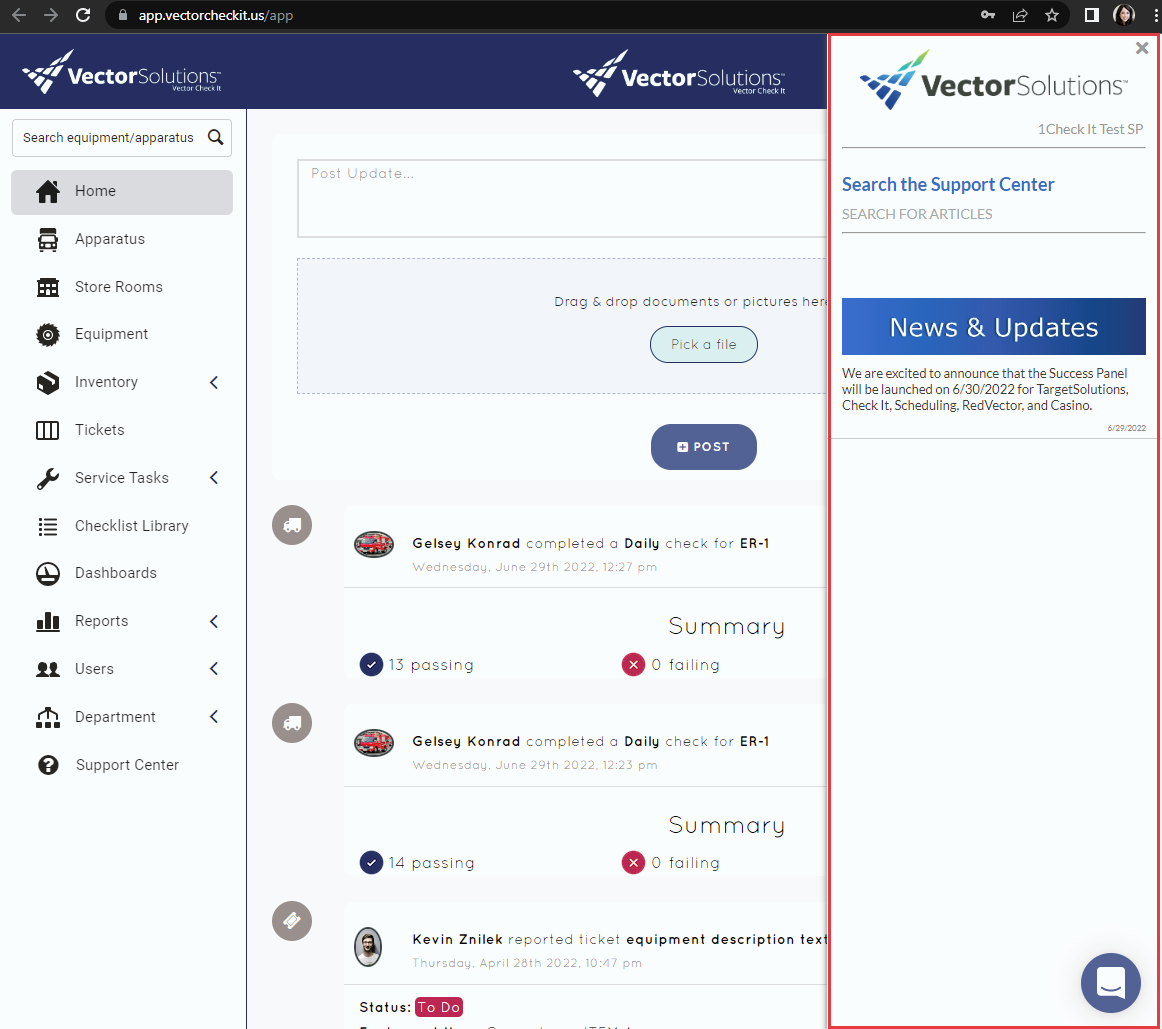Open the News & Updates banner

click(x=993, y=326)
